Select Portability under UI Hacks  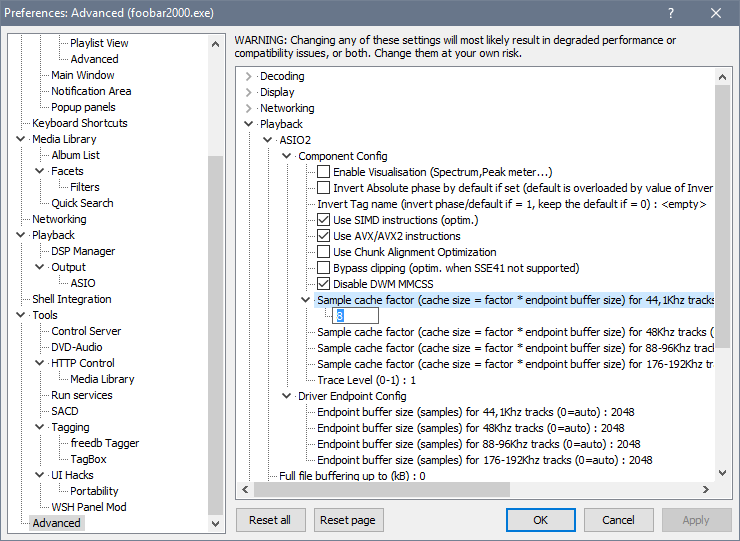pos(94,491)
